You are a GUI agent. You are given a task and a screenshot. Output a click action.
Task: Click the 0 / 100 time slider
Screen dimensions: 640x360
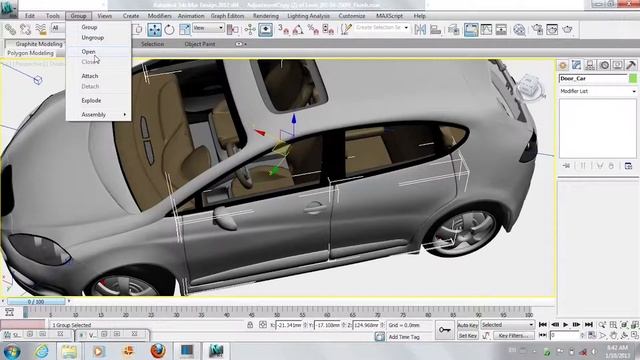coord(36,302)
